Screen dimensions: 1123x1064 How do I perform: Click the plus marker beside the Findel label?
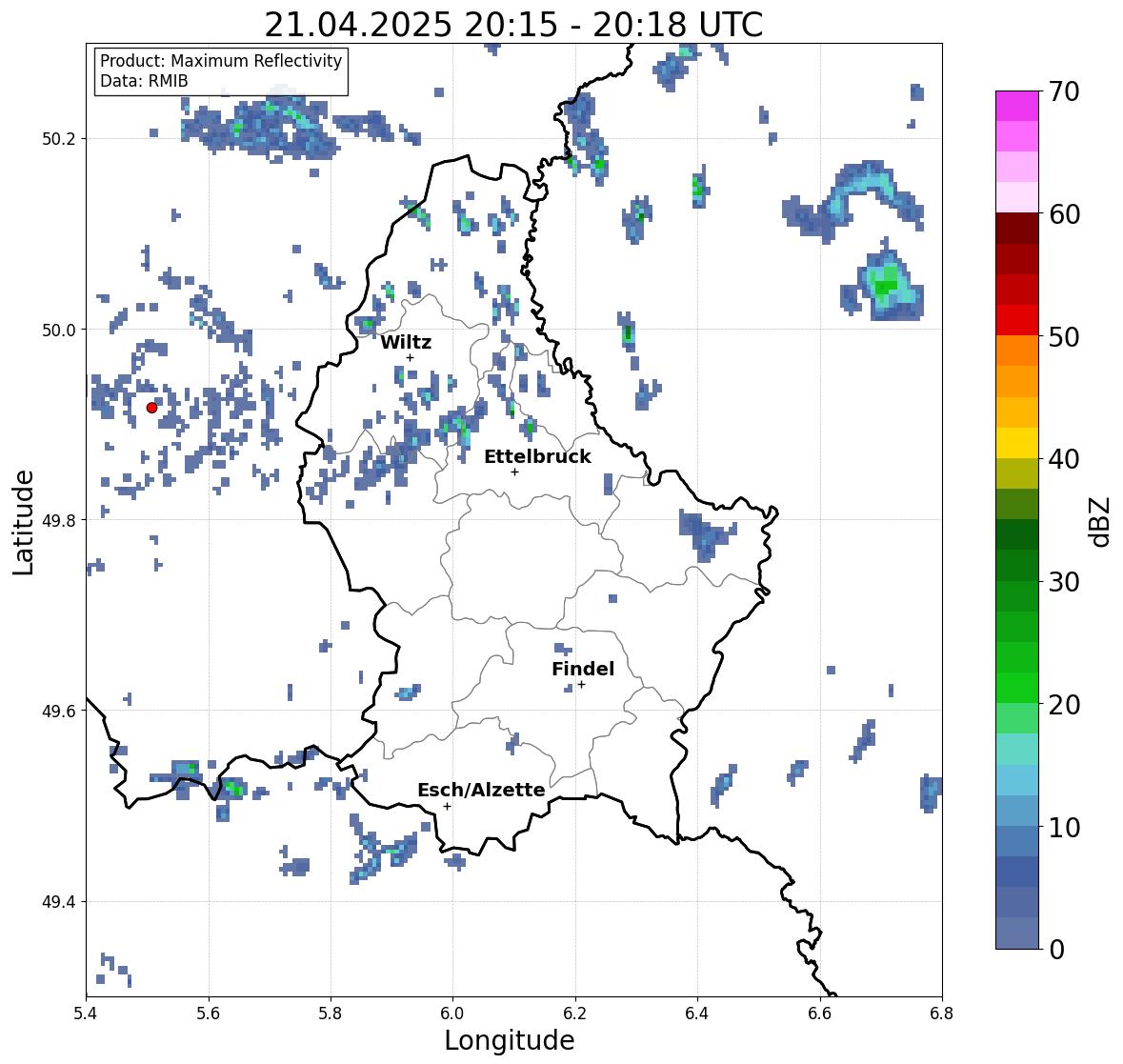(582, 685)
